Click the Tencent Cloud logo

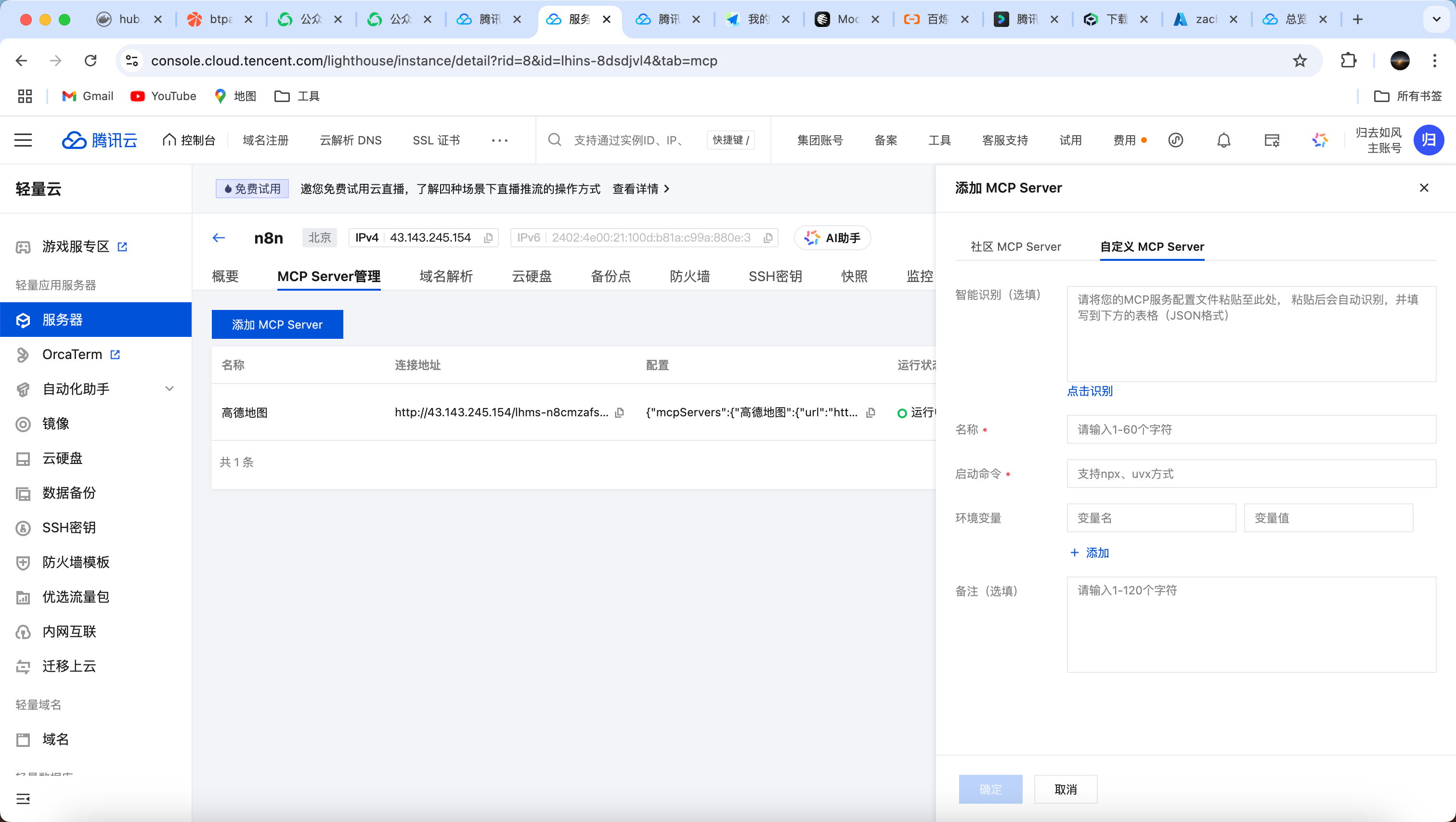(100, 140)
